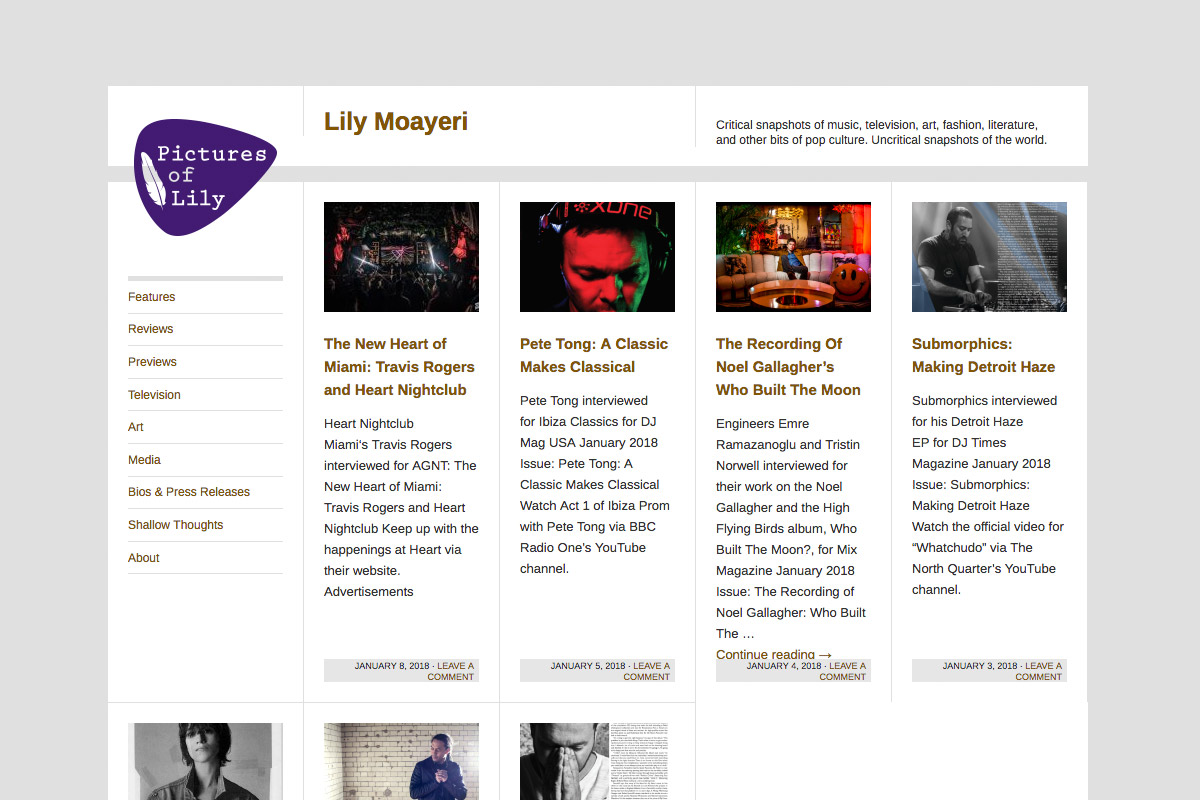Open 'Submorphics: Making Detroit Haze' title
Image resolution: width=1200 pixels, height=800 pixels.
(x=982, y=355)
